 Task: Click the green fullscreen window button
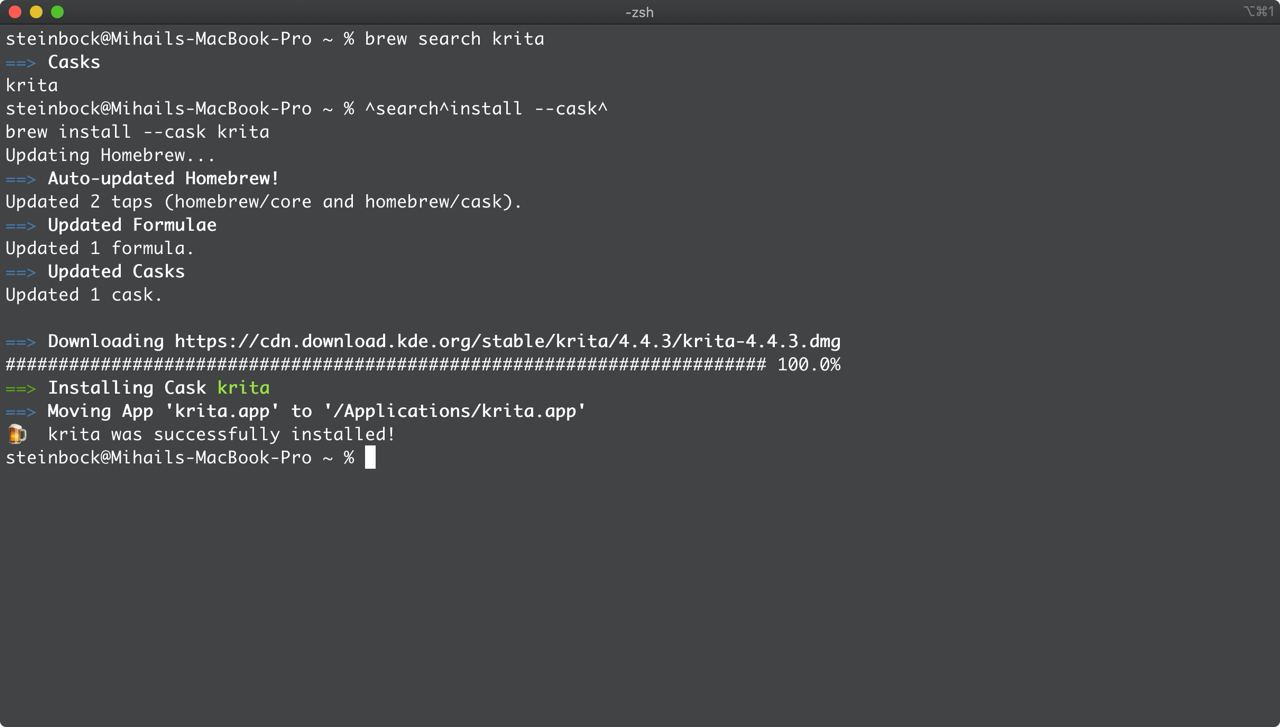[x=57, y=12]
